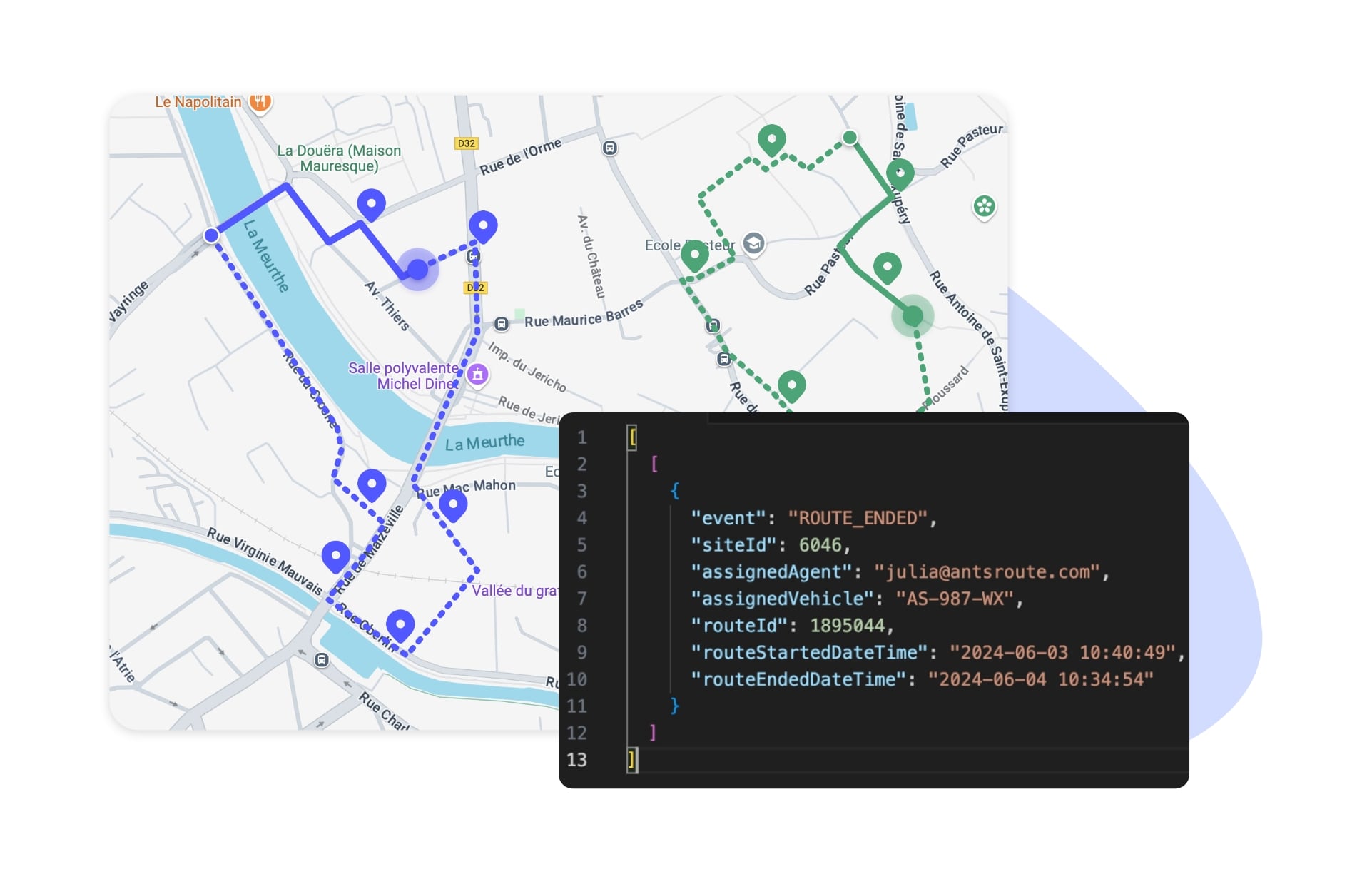Click the blue pin below La Douëra label

point(371,204)
